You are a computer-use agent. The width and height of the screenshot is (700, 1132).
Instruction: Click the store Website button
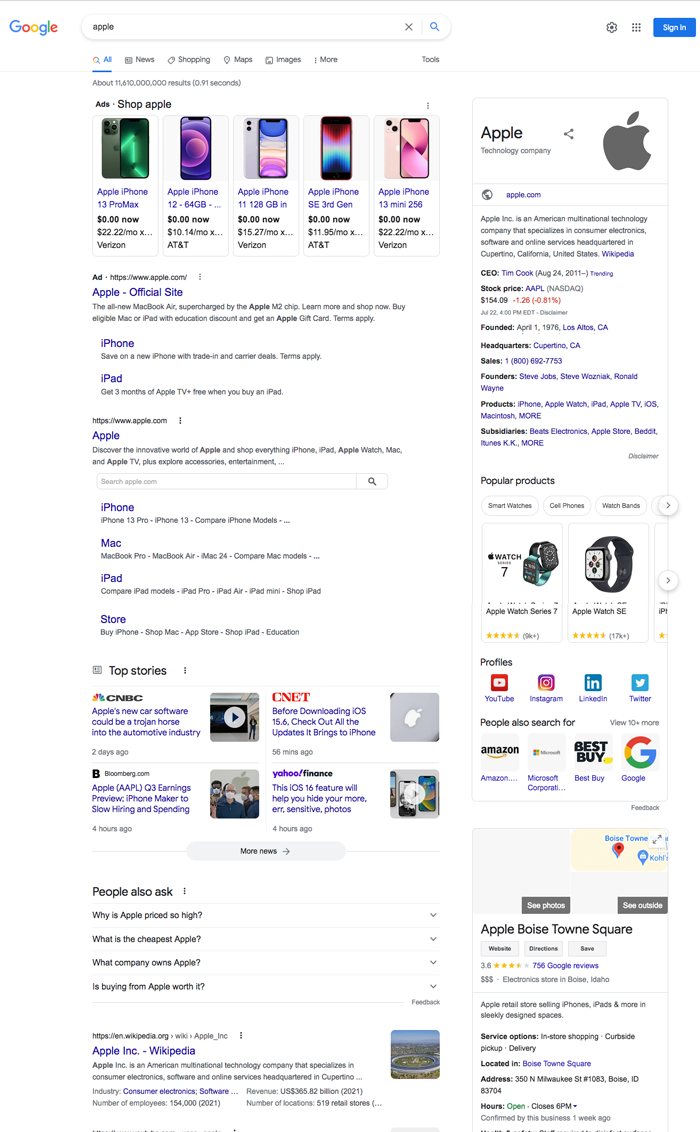click(499, 949)
